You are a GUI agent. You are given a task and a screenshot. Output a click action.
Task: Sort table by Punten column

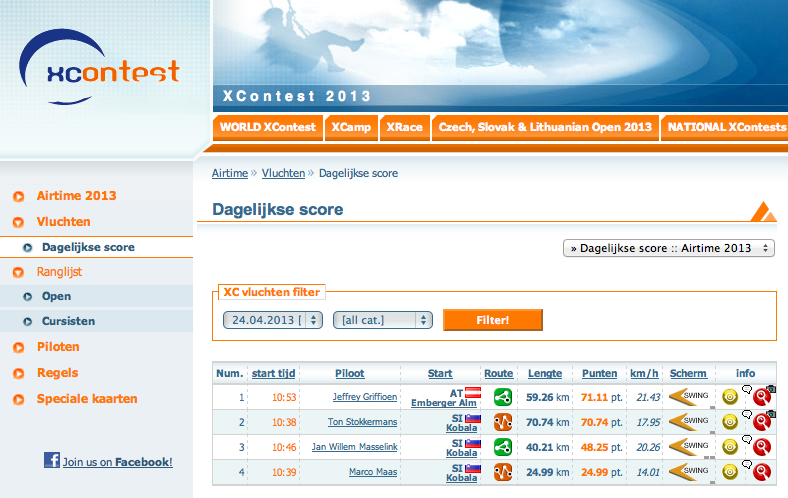pyautogui.click(x=600, y=373)
